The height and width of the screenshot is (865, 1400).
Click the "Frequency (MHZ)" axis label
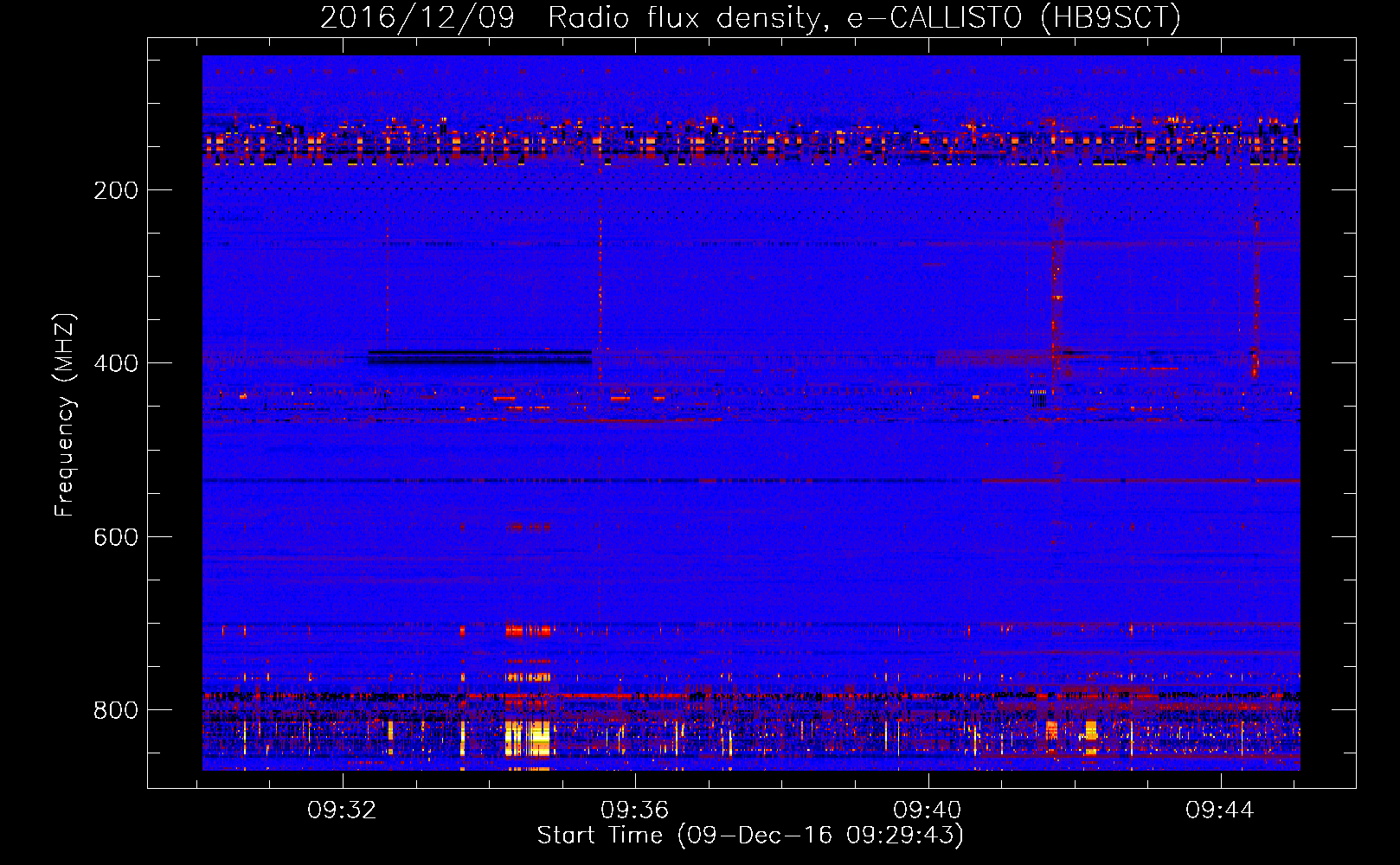pos(64,415)
